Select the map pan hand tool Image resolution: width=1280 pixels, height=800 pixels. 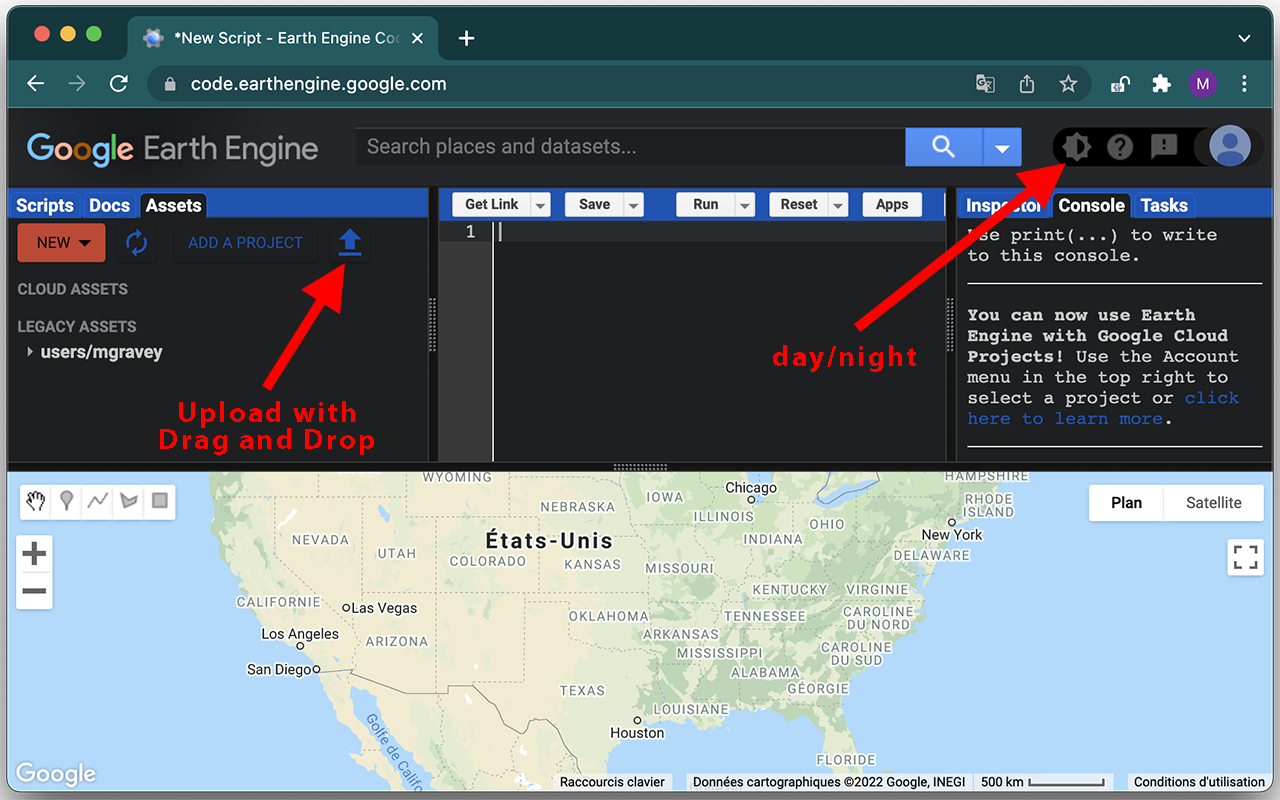click(36, 501)
